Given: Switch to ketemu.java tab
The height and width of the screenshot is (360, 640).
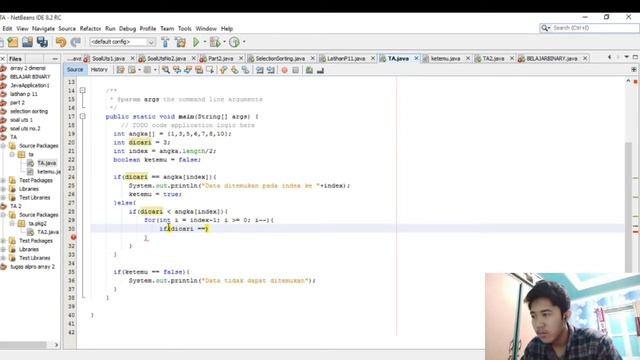Looking at the screenshot, I should tap(445, 59).
